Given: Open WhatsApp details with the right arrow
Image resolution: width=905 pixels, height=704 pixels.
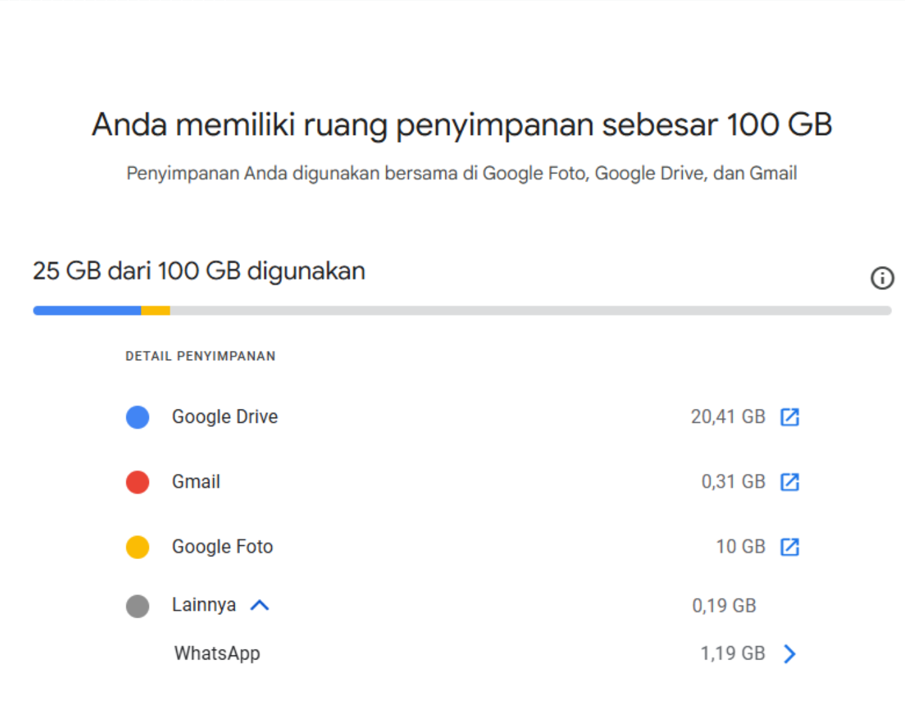Looking at the screenshot, I should point(790,654).
